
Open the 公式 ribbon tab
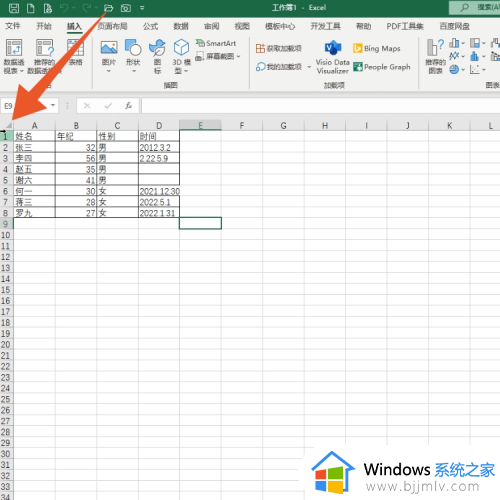point(150,26)
